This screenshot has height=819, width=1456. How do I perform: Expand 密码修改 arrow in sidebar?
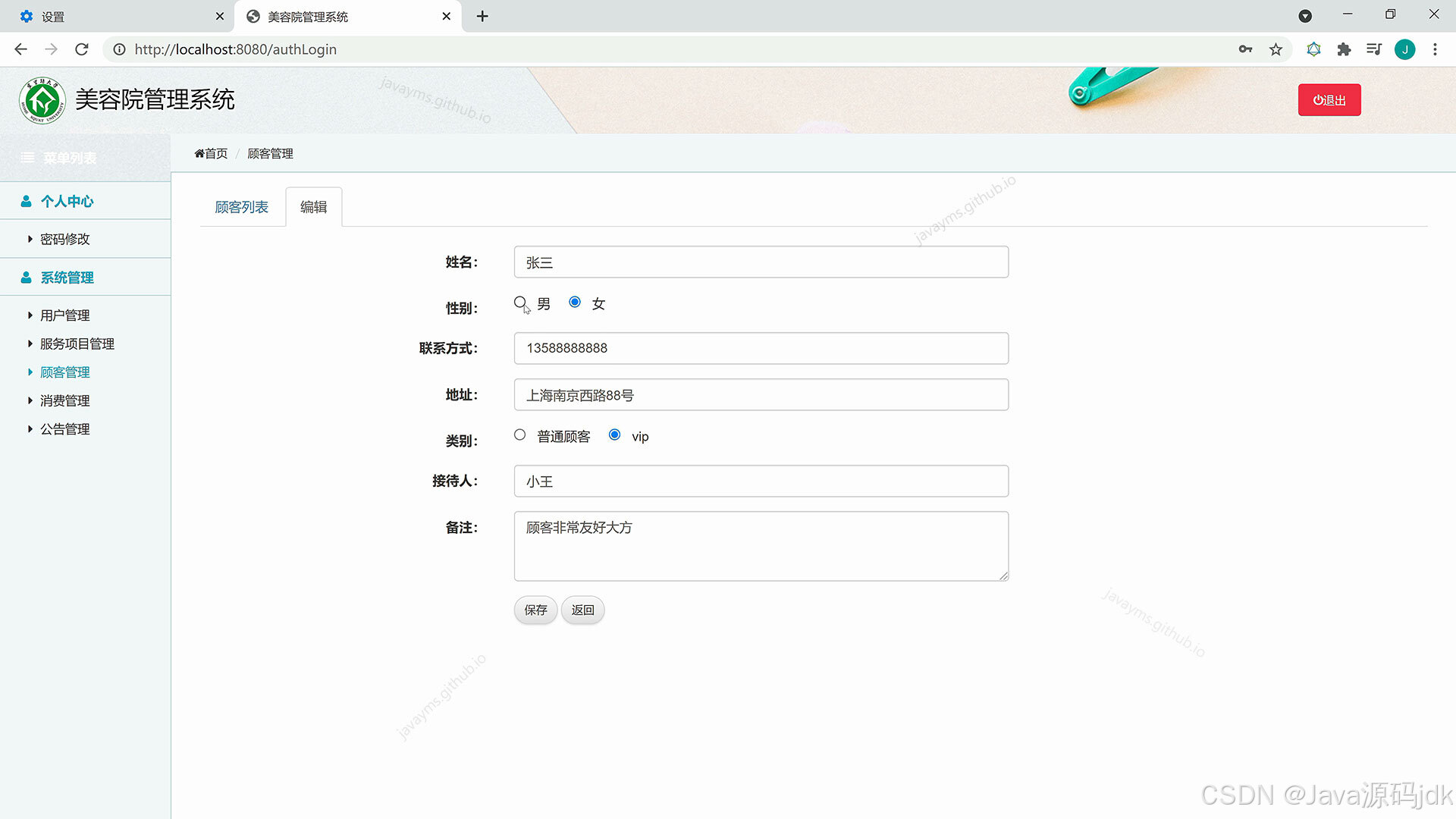point(30,239)
